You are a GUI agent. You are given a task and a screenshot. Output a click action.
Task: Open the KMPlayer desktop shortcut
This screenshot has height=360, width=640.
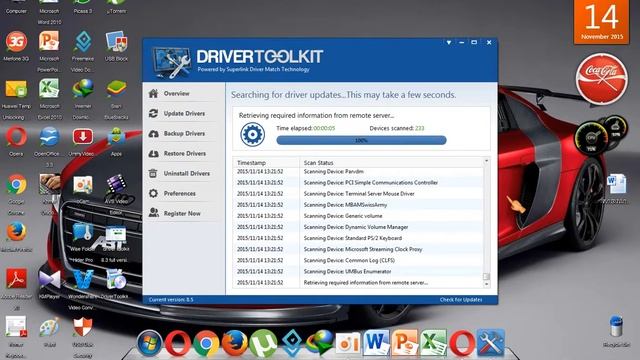(x=49, y=284)
